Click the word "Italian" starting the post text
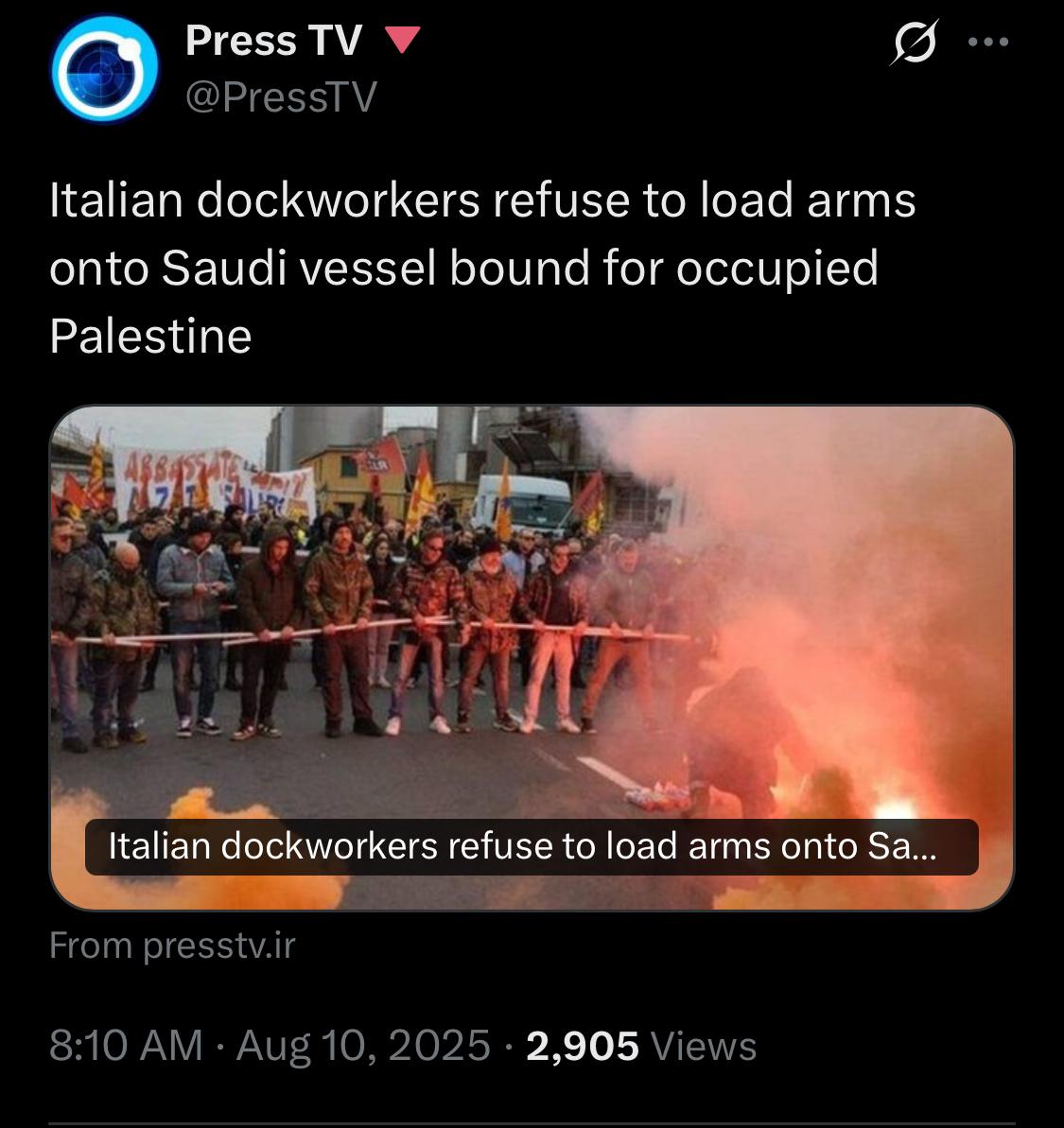 coord(116,200)
